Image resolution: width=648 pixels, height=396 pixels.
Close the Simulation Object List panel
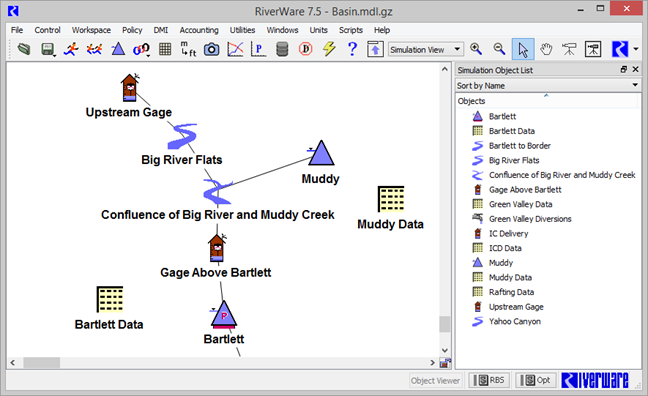636,69
